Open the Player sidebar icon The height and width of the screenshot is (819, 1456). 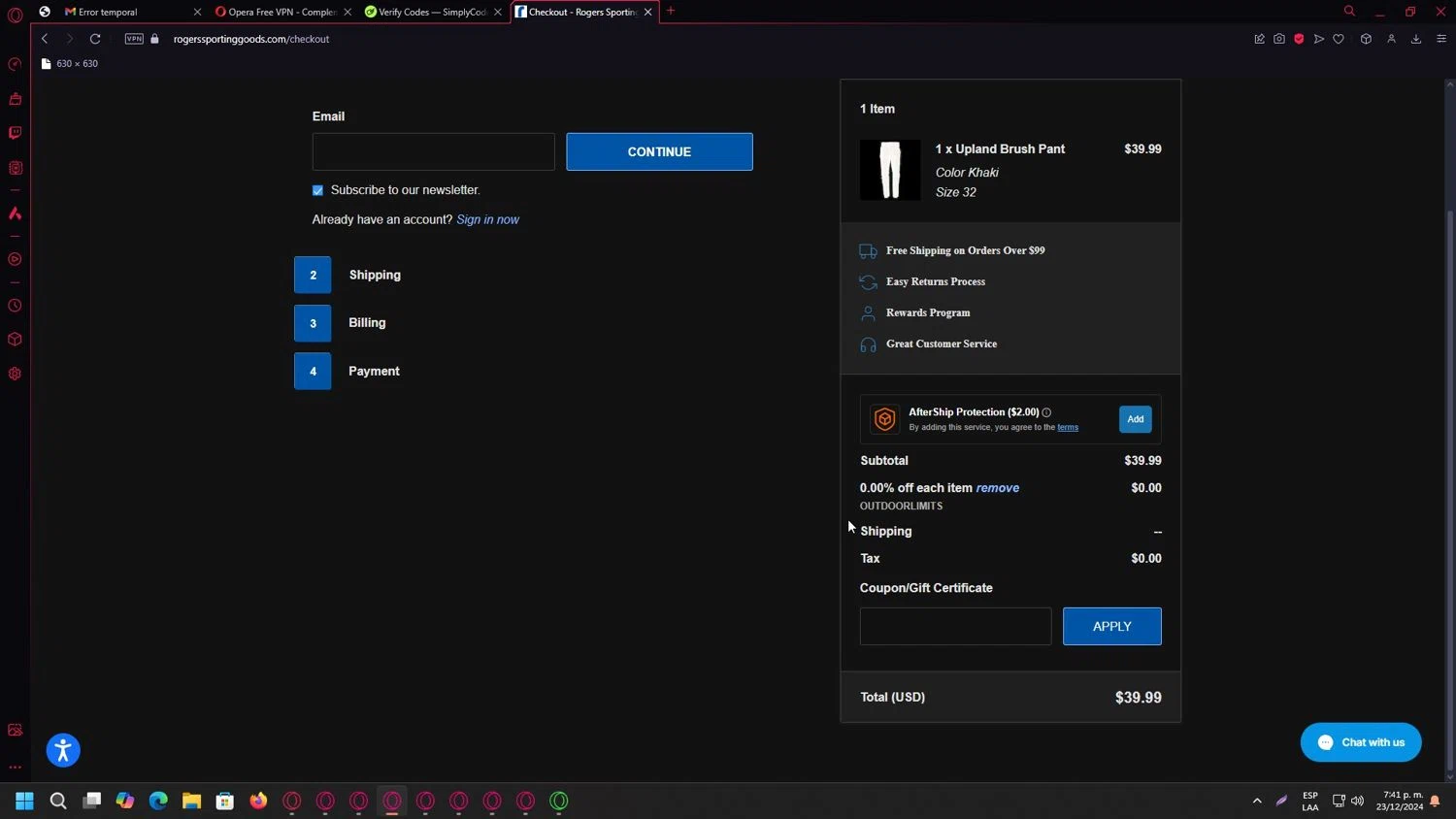point(15,259)
